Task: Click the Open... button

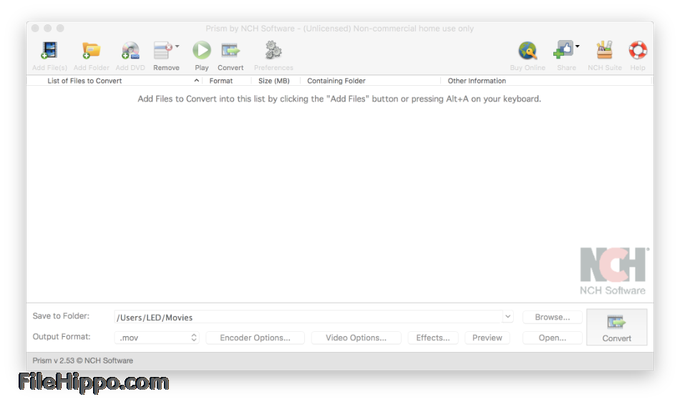Action: 552,337
